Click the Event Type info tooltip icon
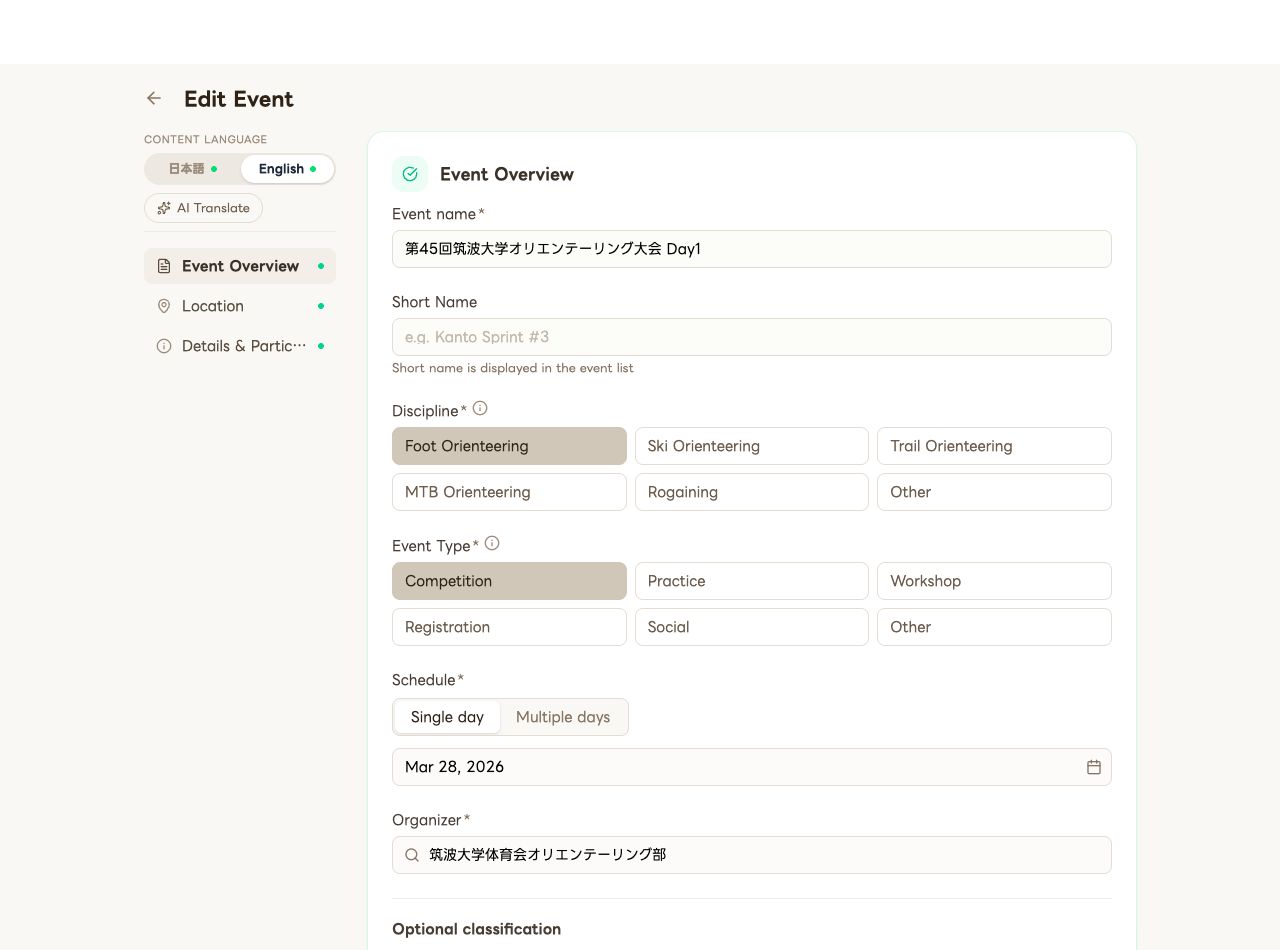The height and width of the screenshot is (950, 1280). (x=491, y=542)
